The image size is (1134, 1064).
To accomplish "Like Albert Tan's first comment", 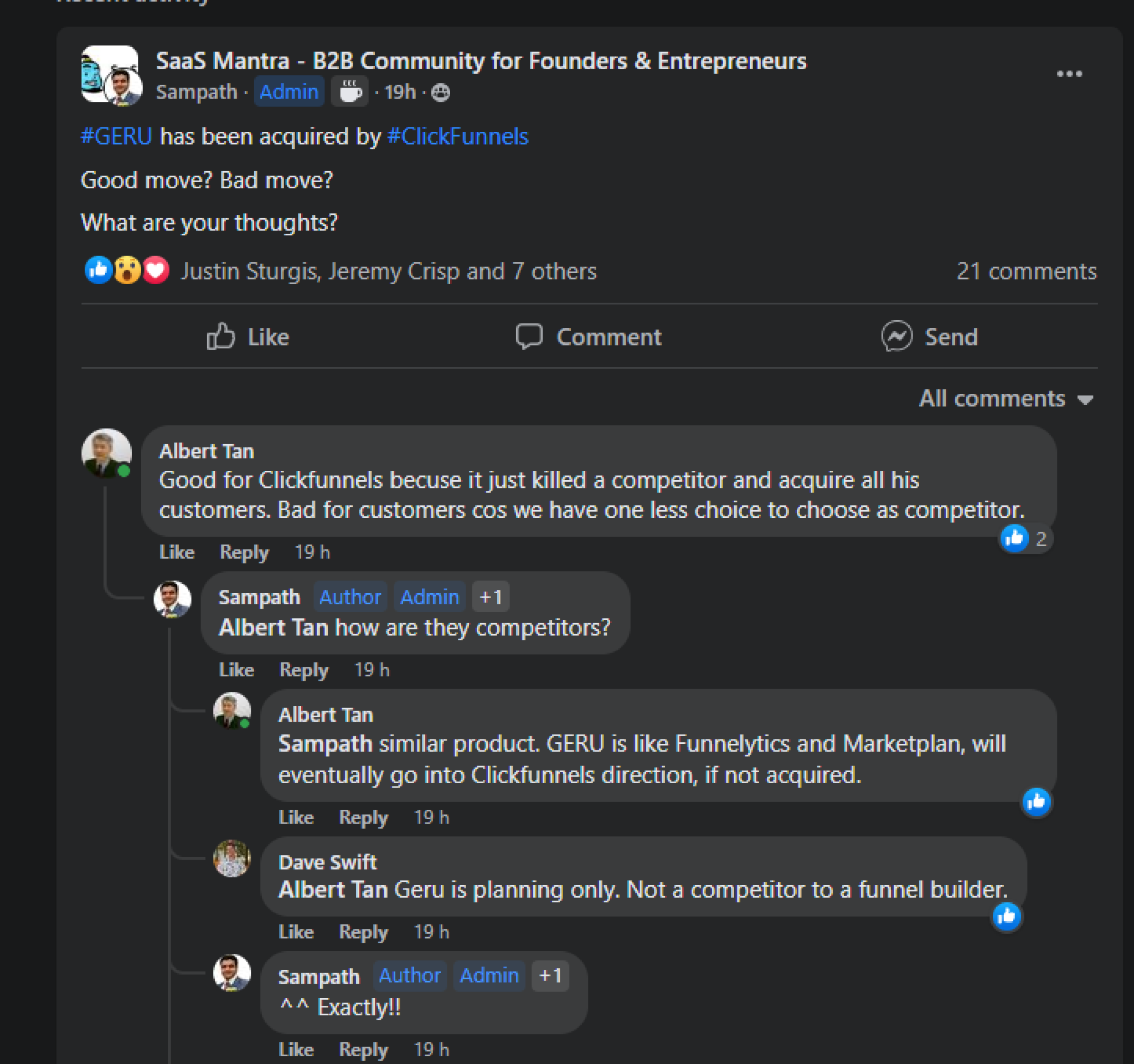I will point(177,552).
